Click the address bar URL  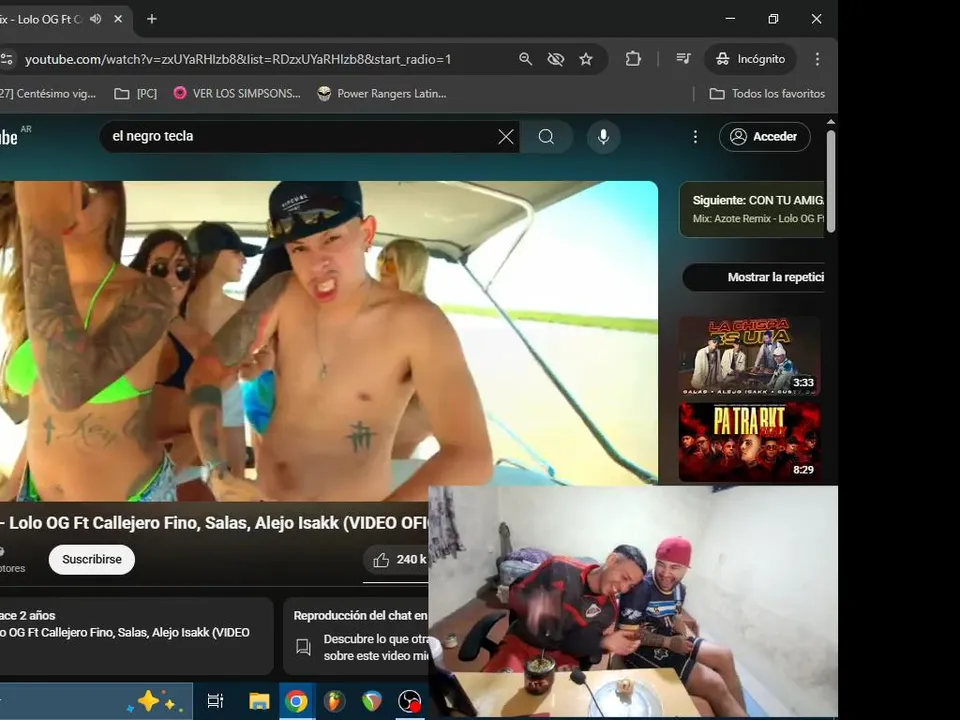pyautogui.click(x=238, y=59)
